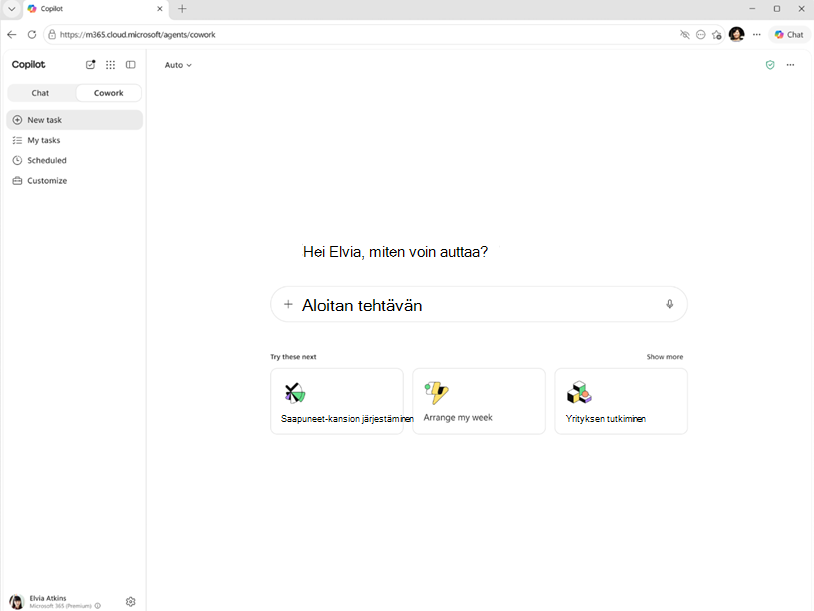This screenshot has width=814, height=611.
Task: Click the plus attach icon in prompt box
Action: [x=288, y=304]
